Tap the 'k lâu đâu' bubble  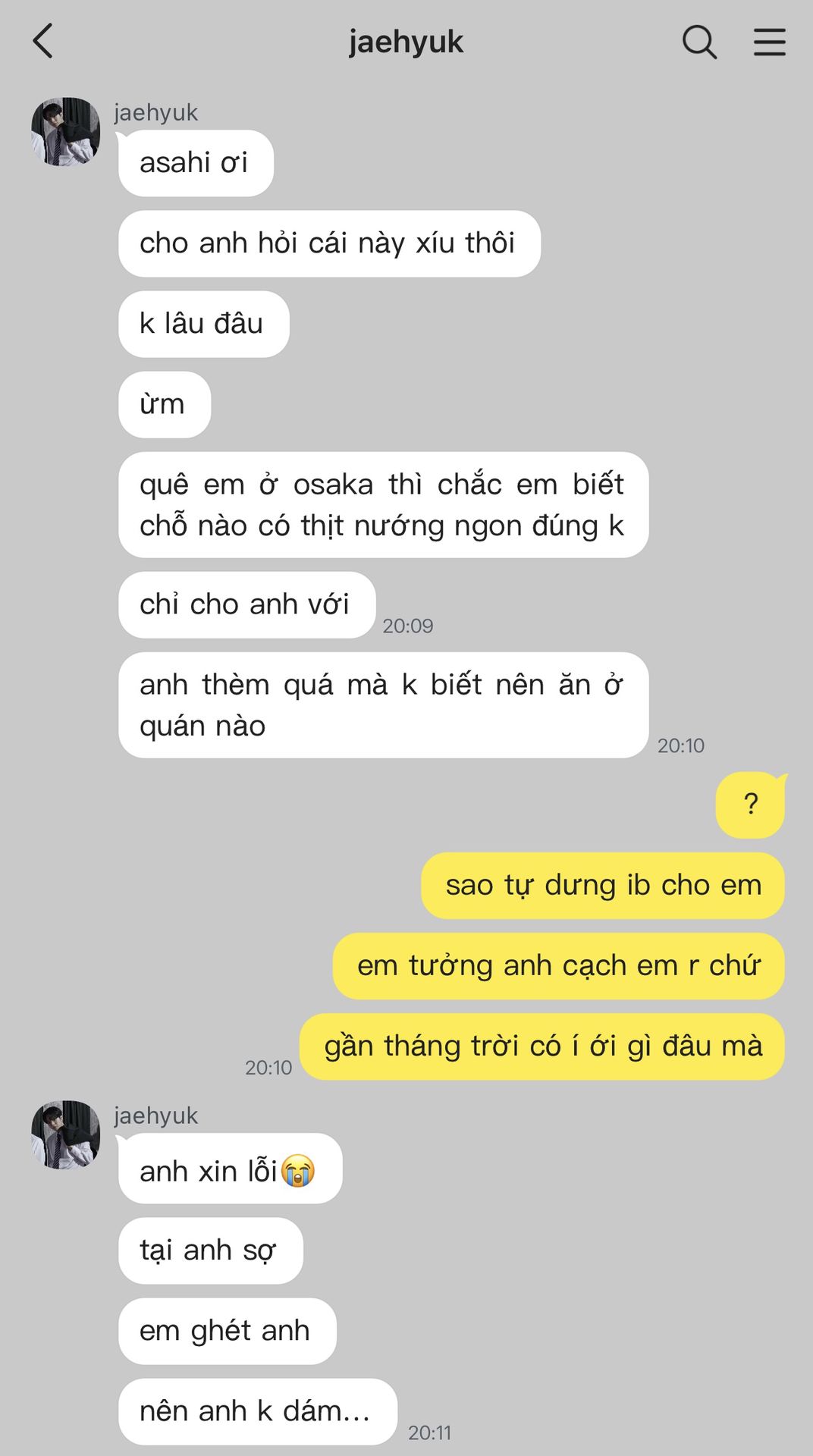tap(203, 324)
